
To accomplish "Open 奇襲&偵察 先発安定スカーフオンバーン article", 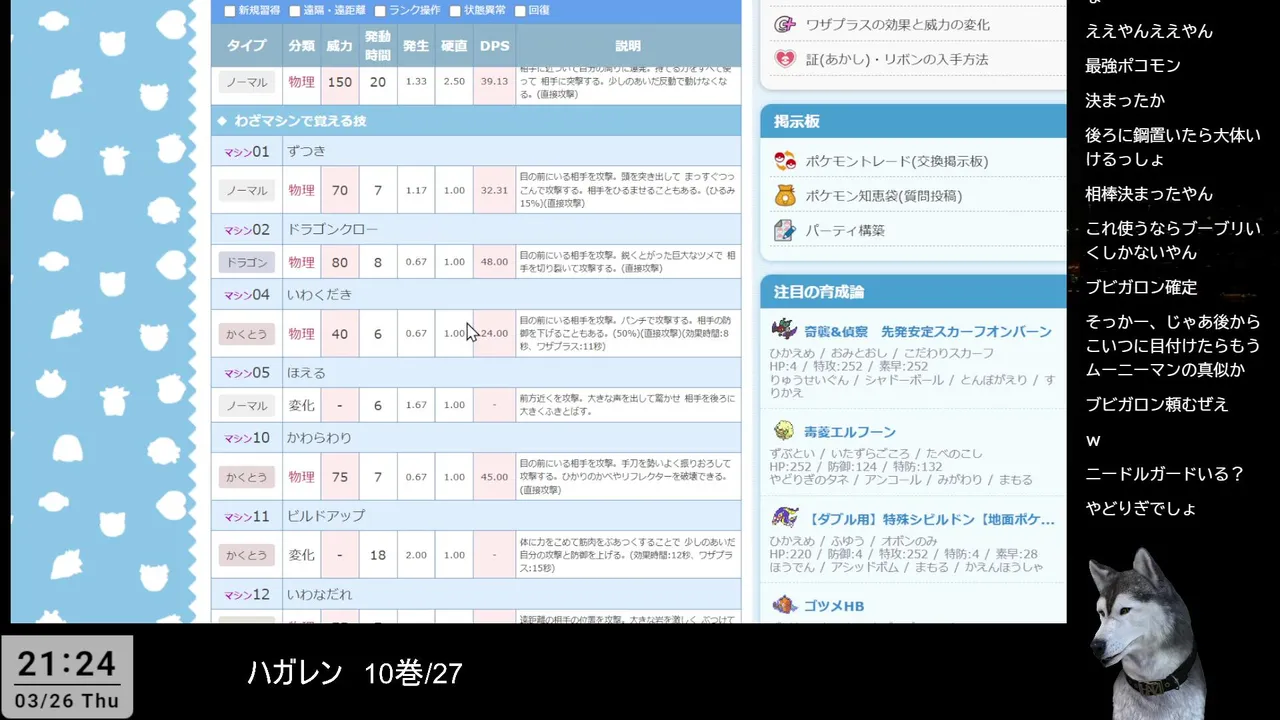I will (928, 331).
